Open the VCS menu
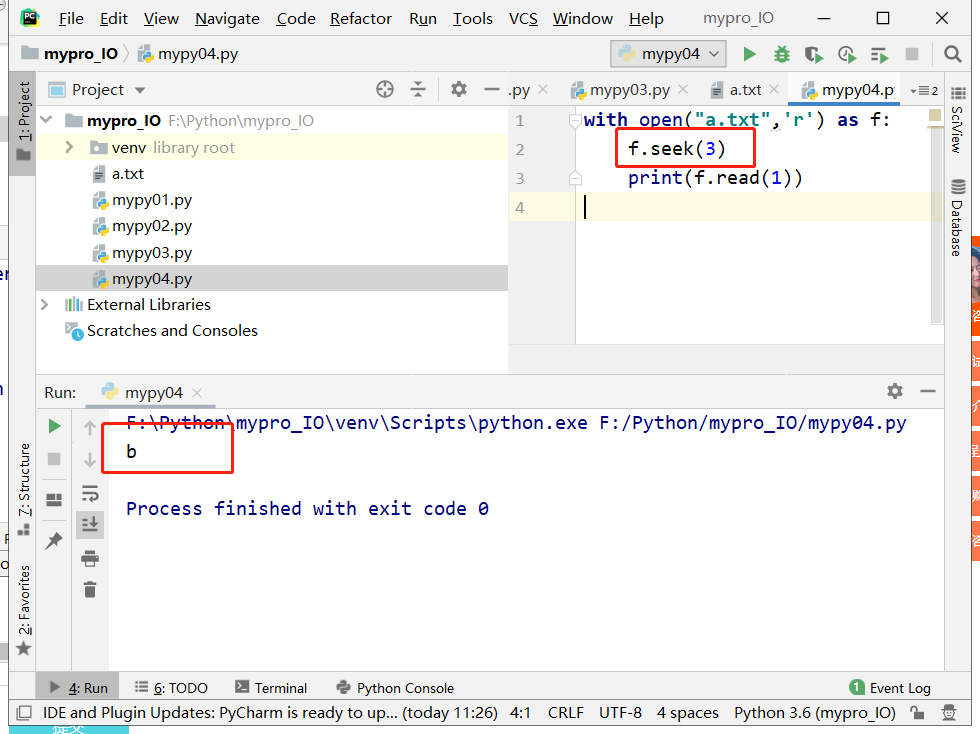The width and height of the screenshot is (980, 734). 523,19
